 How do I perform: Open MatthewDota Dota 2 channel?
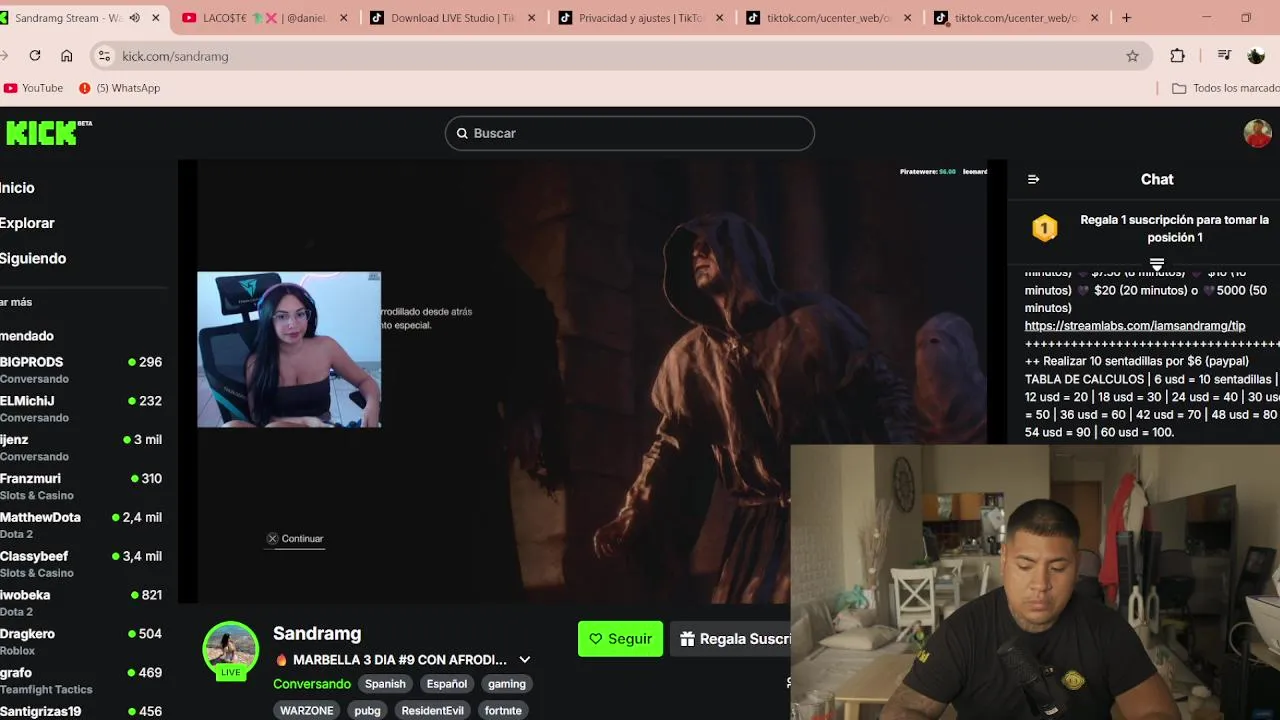point(81,525)
